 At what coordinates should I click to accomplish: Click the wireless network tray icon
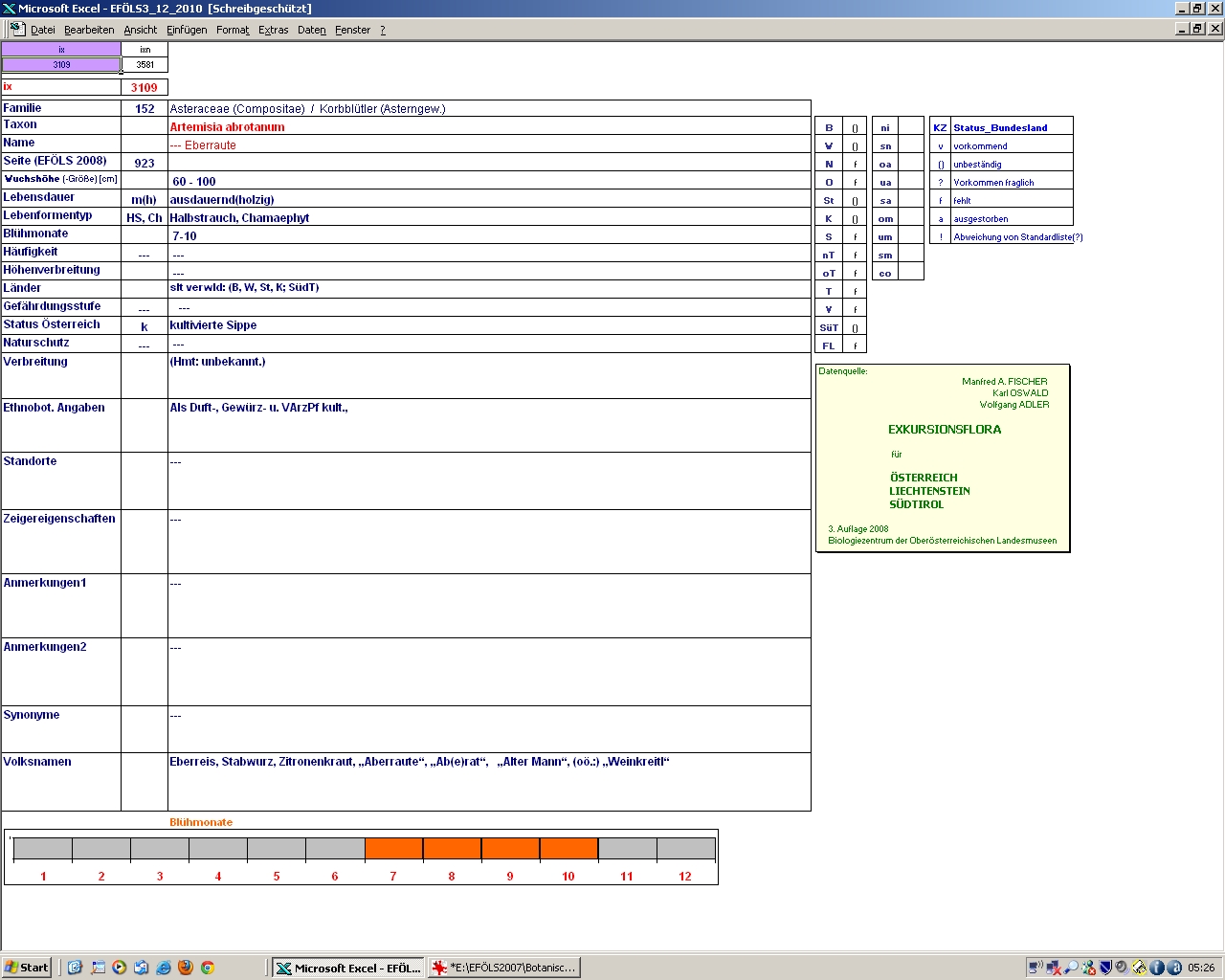(x=1036, y=968)
